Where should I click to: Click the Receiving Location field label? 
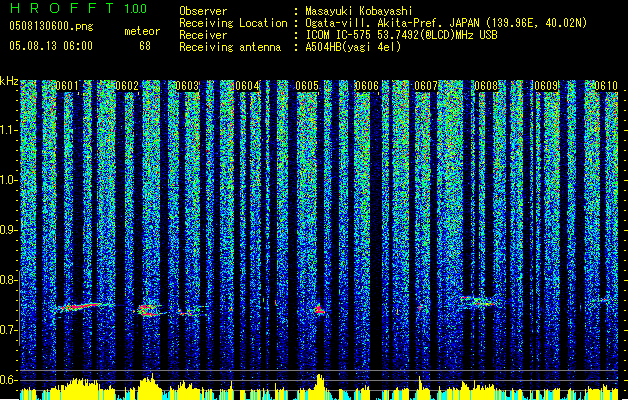[x=233, y=23]
